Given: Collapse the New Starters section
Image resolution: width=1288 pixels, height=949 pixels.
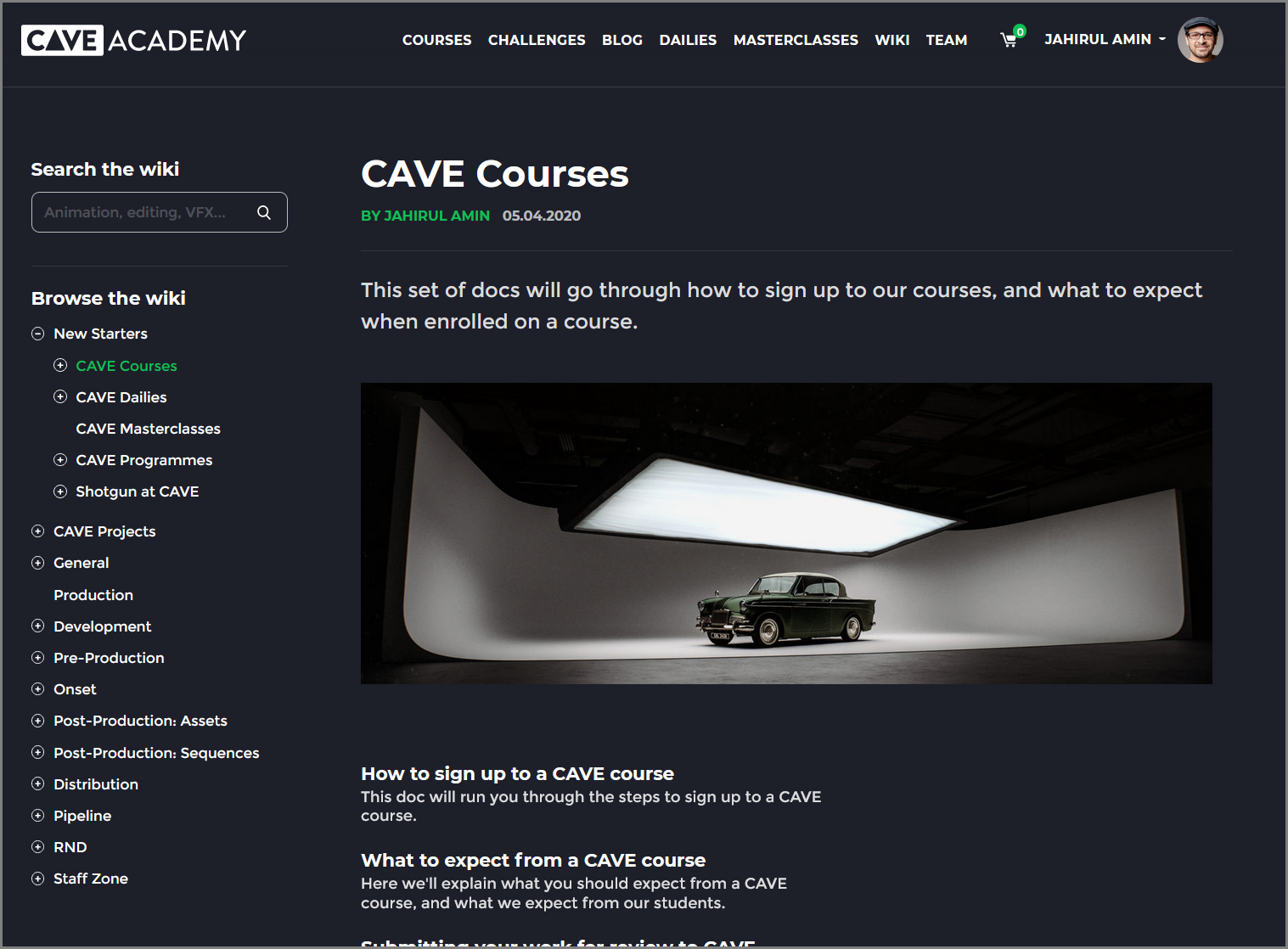Looking at the screenshot, I should [x=38, y=334].
